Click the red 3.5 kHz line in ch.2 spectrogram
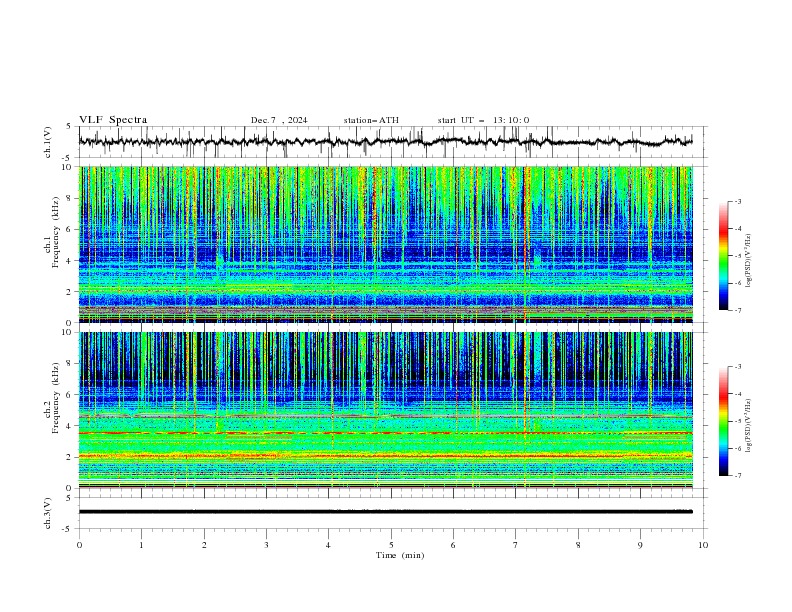Image resolution: width=792 pixels, height=612 pixels. point(385,433)
